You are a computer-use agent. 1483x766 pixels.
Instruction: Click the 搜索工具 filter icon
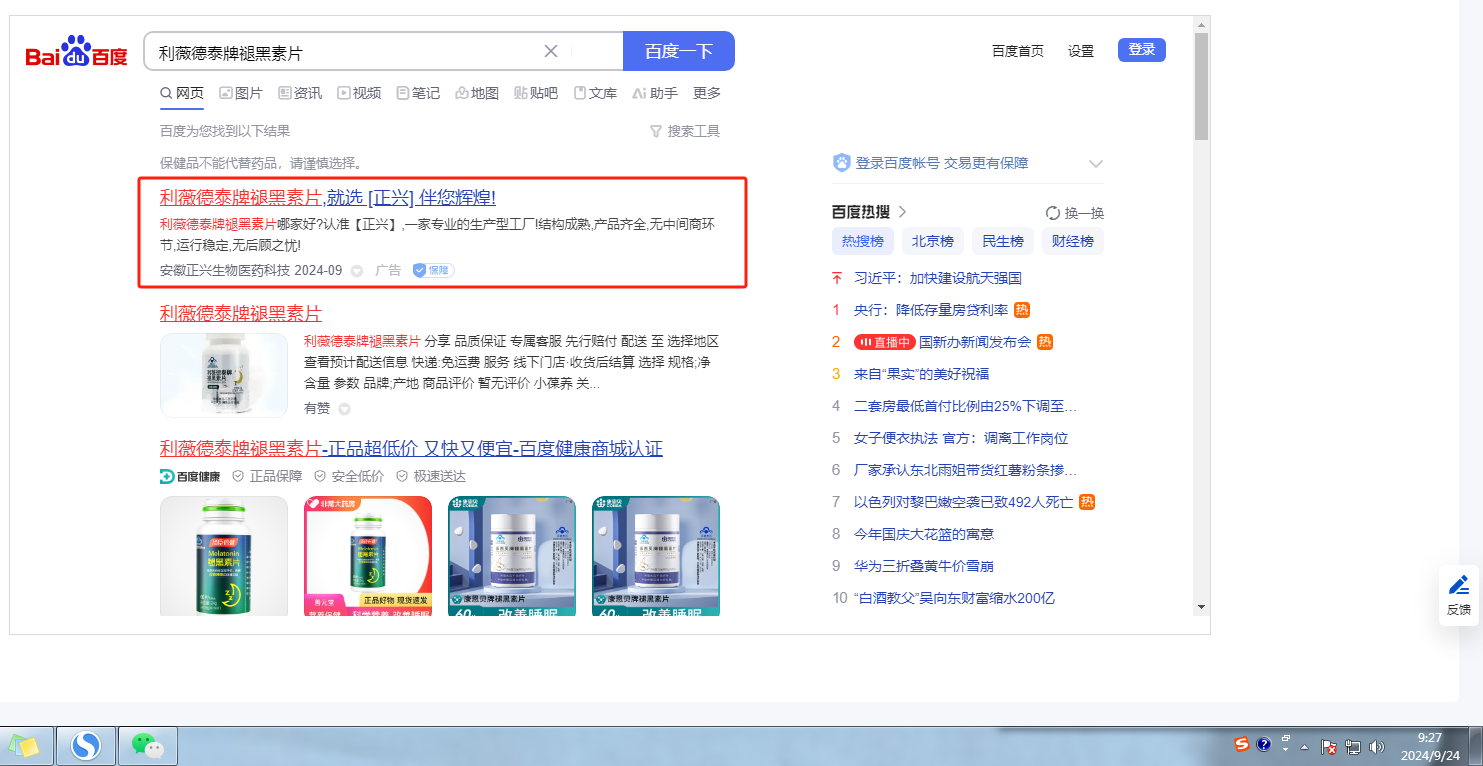(x=656, y=131)
